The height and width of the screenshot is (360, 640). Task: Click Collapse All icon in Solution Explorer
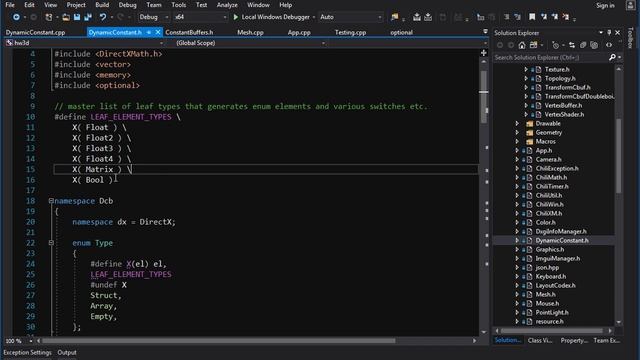point(583,45)
